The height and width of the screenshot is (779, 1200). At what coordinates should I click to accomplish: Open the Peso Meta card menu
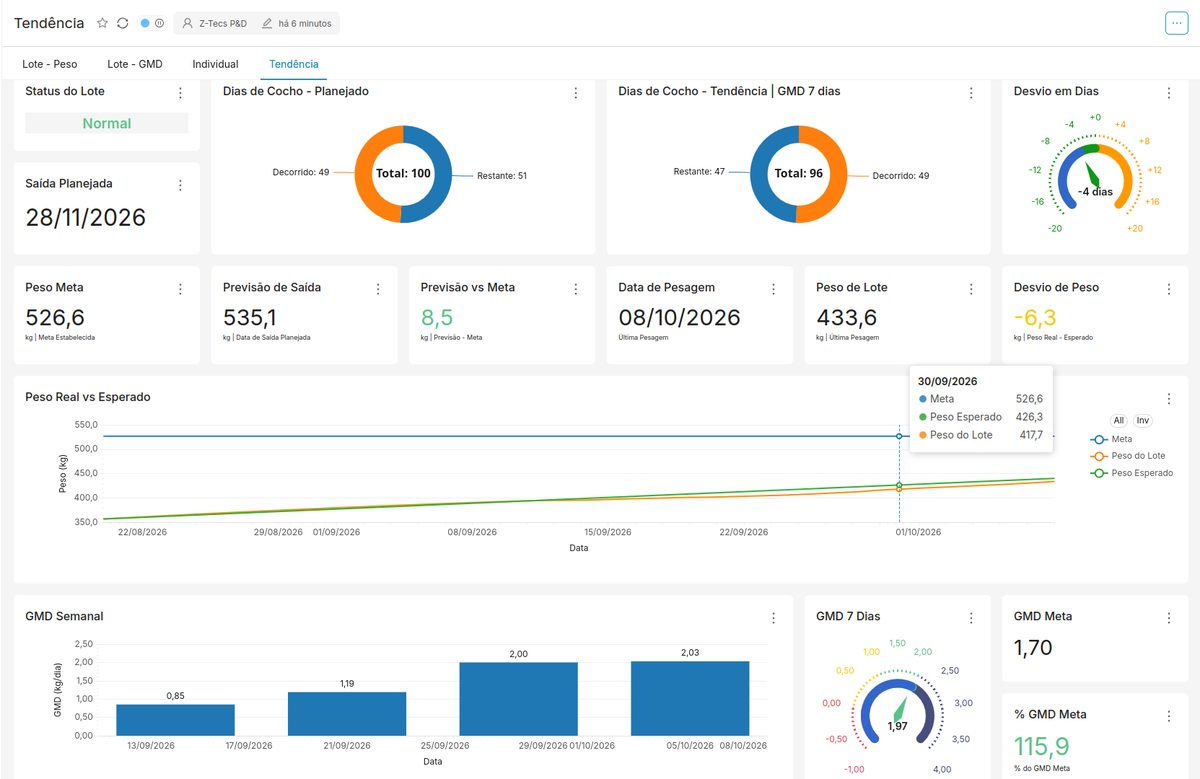pos(181,289)
